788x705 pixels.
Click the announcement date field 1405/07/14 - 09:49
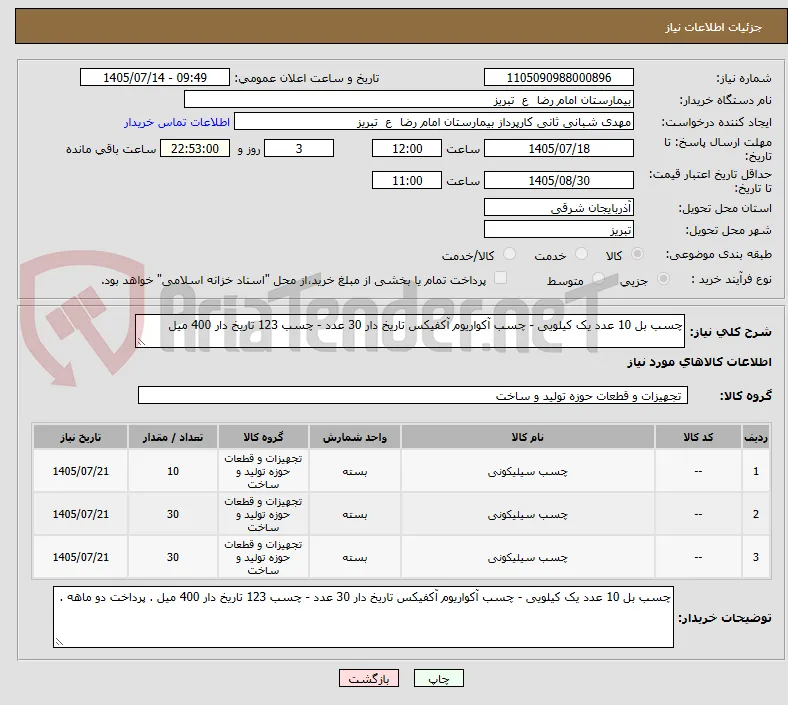click(x=155, y=77)
